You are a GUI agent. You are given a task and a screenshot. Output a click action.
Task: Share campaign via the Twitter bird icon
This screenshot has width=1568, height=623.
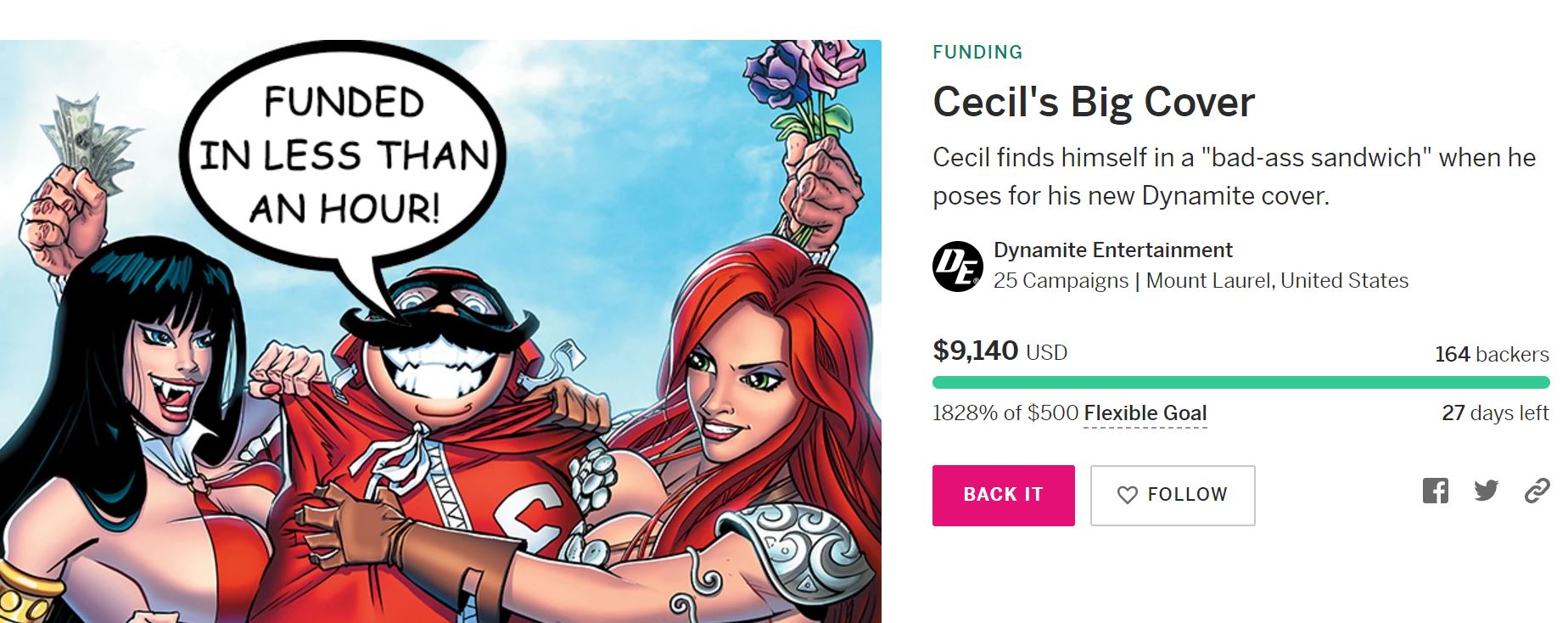pos(1486,491)
